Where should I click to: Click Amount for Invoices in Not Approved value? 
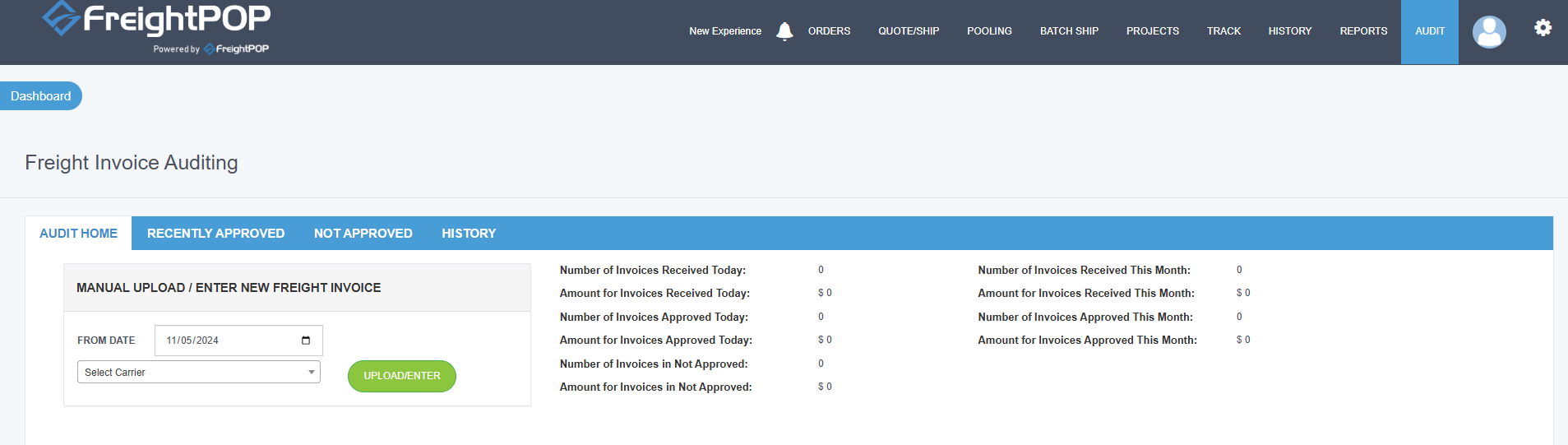[x=825, y=387]
